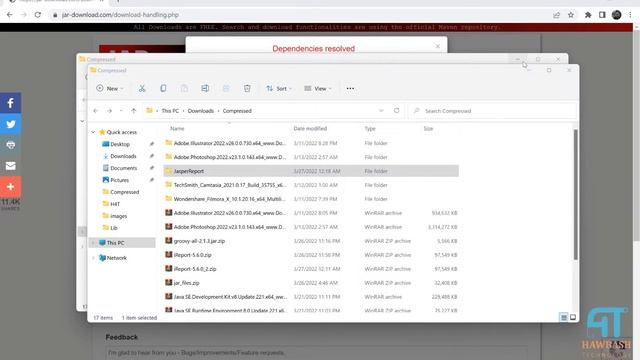Go up one folder level arrow
This screenshot has width=640, height=360.
pos(133,111)
